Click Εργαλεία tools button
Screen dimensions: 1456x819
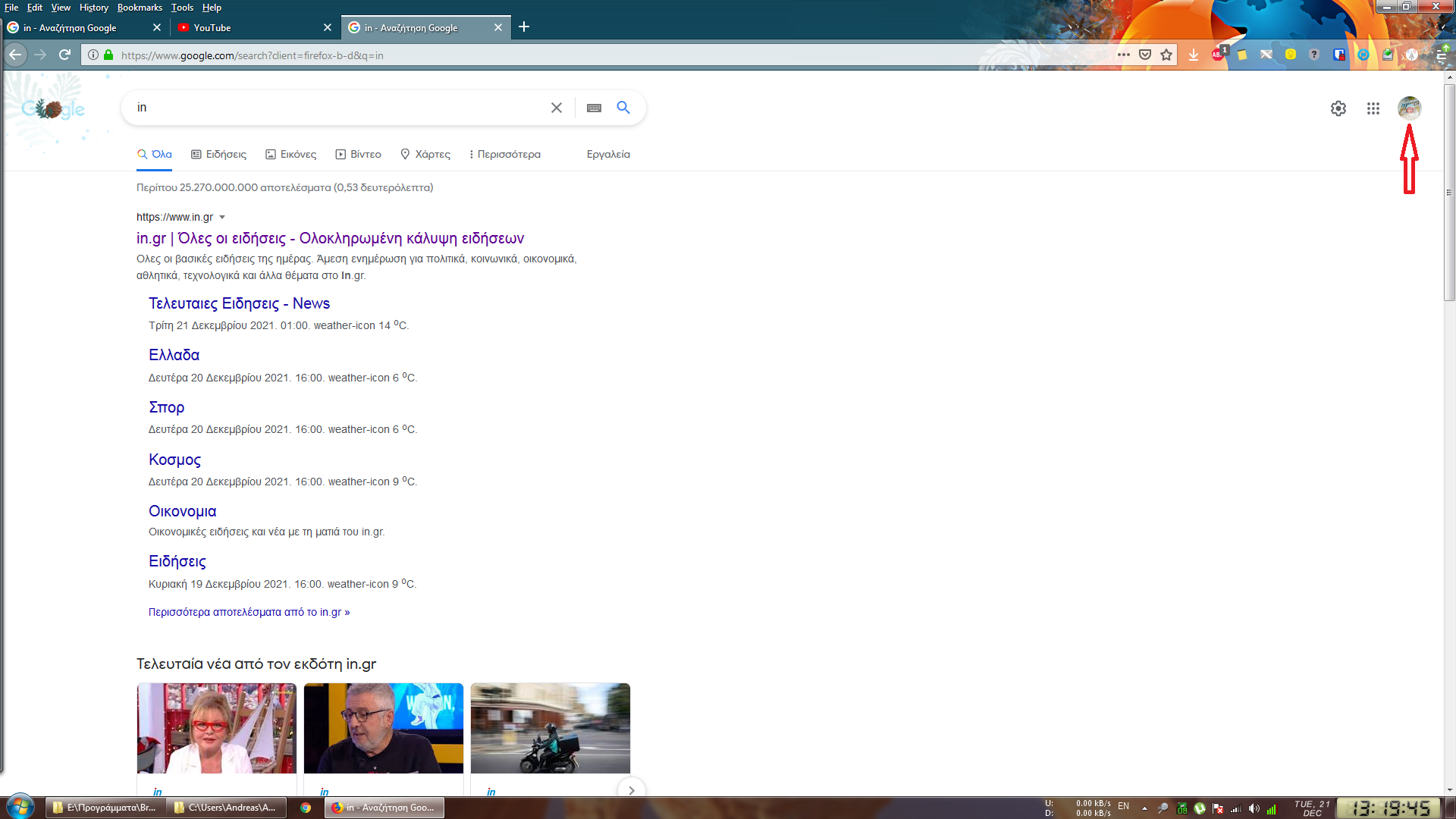pyautogui.click(x=608, y=154)
